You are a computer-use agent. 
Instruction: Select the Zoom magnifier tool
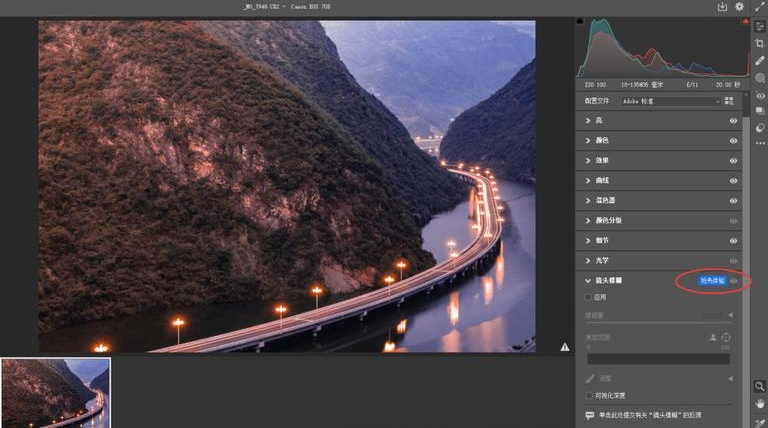click(760, 386)
